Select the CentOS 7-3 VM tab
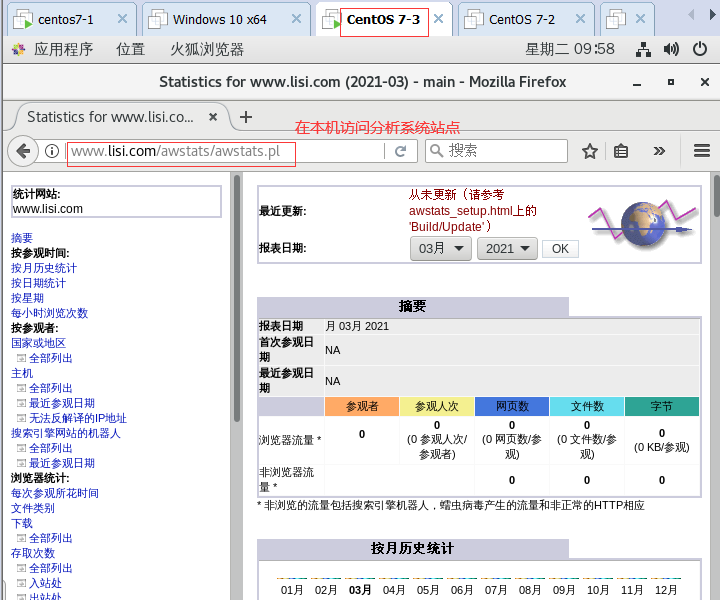 click(x=383, y=19)
